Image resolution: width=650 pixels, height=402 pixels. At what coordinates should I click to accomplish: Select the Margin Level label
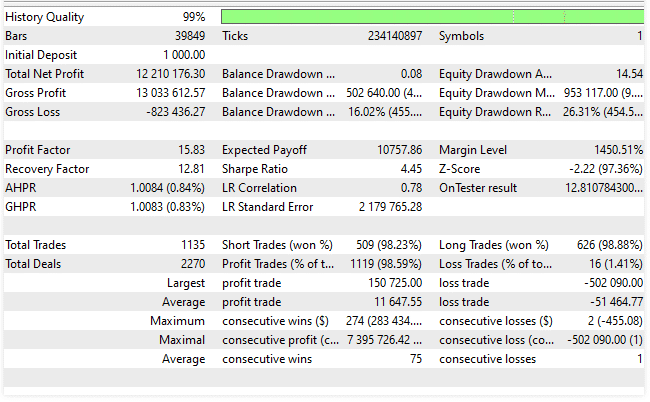point(473,150)
